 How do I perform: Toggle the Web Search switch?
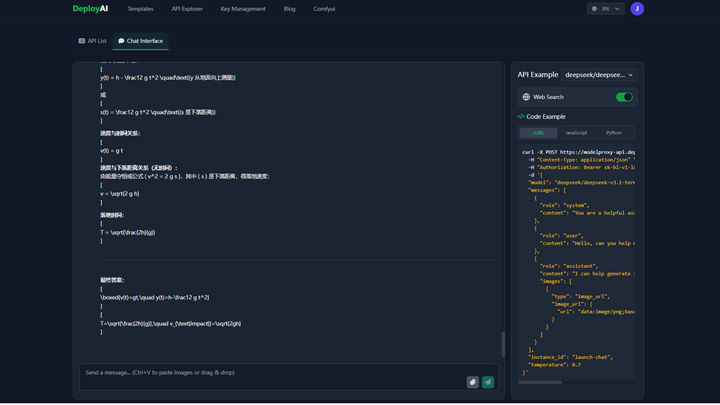pos(624,97)
